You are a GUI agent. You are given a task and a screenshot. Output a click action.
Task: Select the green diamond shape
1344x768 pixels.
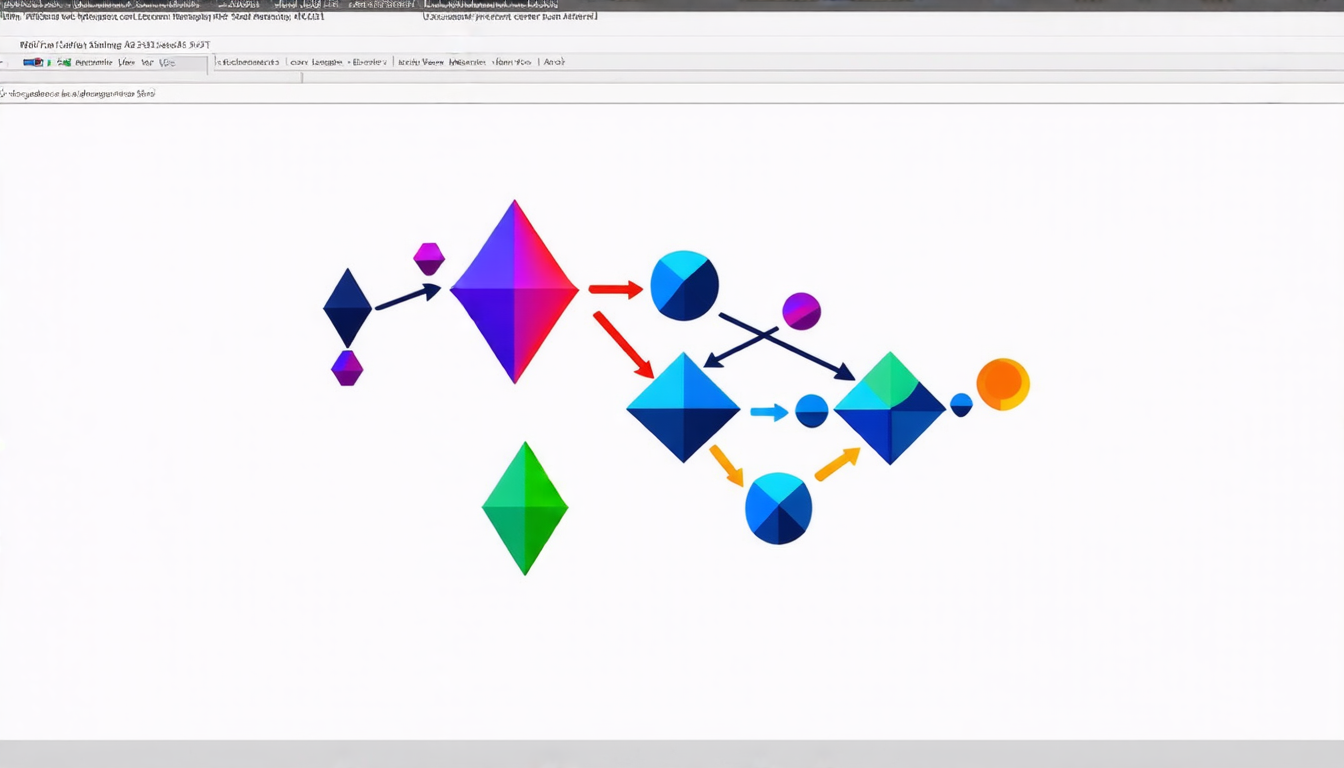pyautogui.click(x=525, y=508)
